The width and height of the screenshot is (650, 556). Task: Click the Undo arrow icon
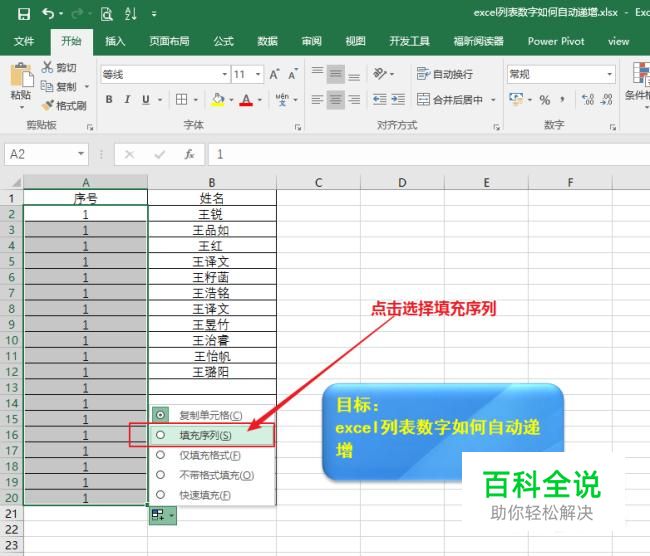coord(49,14)
